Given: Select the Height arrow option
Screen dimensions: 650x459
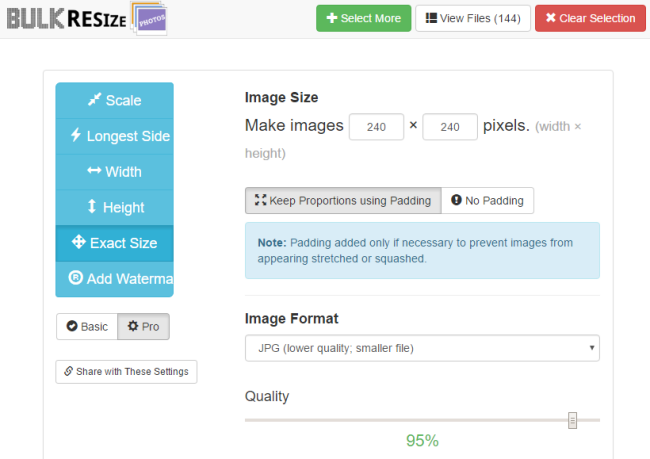Looking at the screenshot, I should tap(114, 207).
